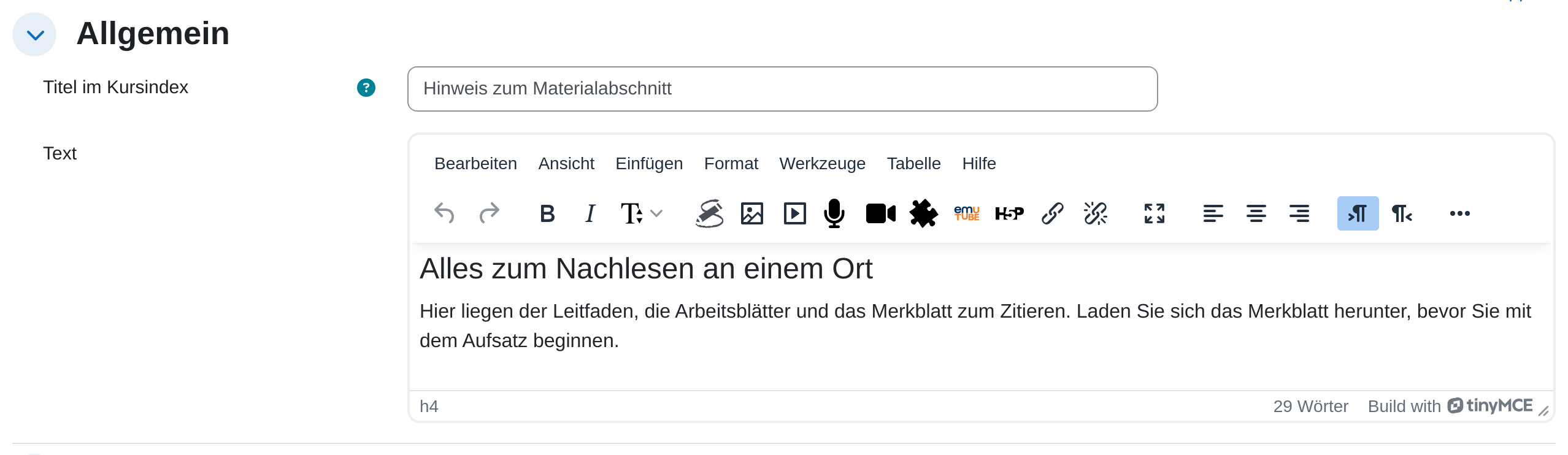This screenshot has width=1568, height=455.
Task: Insert a link
Action: pos(1053,213)
